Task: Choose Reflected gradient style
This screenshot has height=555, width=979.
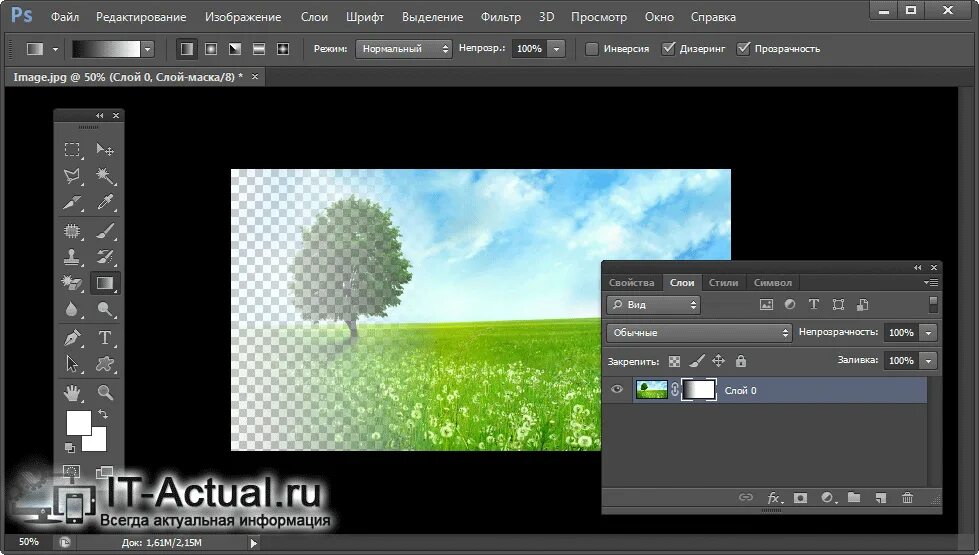Action: tap(258, 49)
